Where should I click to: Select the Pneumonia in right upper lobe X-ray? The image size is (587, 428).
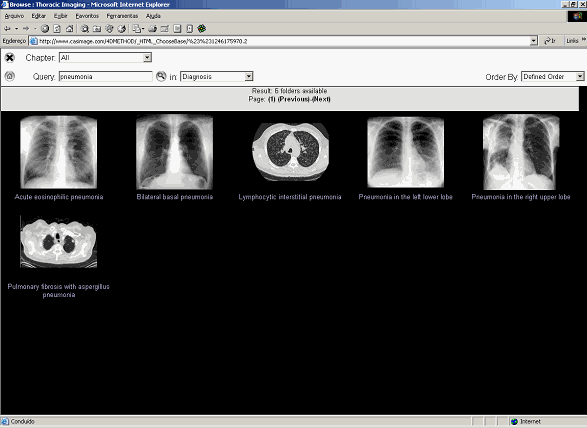tap(521, 152)
